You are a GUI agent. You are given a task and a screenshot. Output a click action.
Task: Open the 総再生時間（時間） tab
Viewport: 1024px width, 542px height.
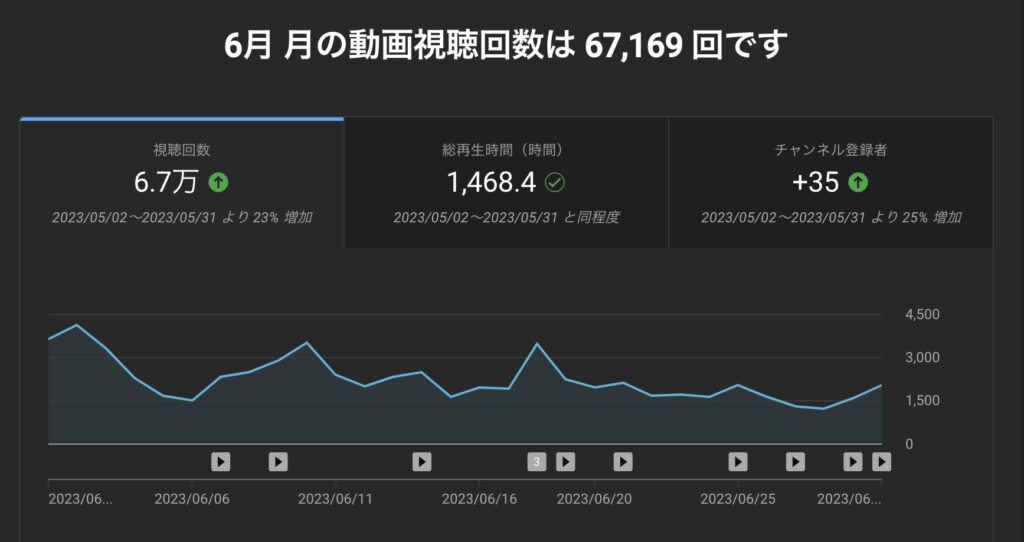[505, 183]
